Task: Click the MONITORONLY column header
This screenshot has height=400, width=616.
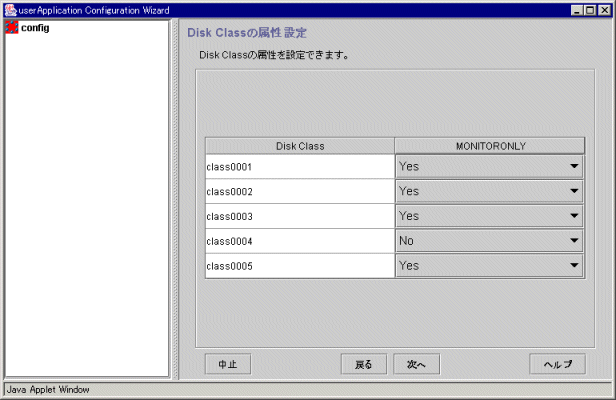Action: pyautogui.click(x=490, y=146)
